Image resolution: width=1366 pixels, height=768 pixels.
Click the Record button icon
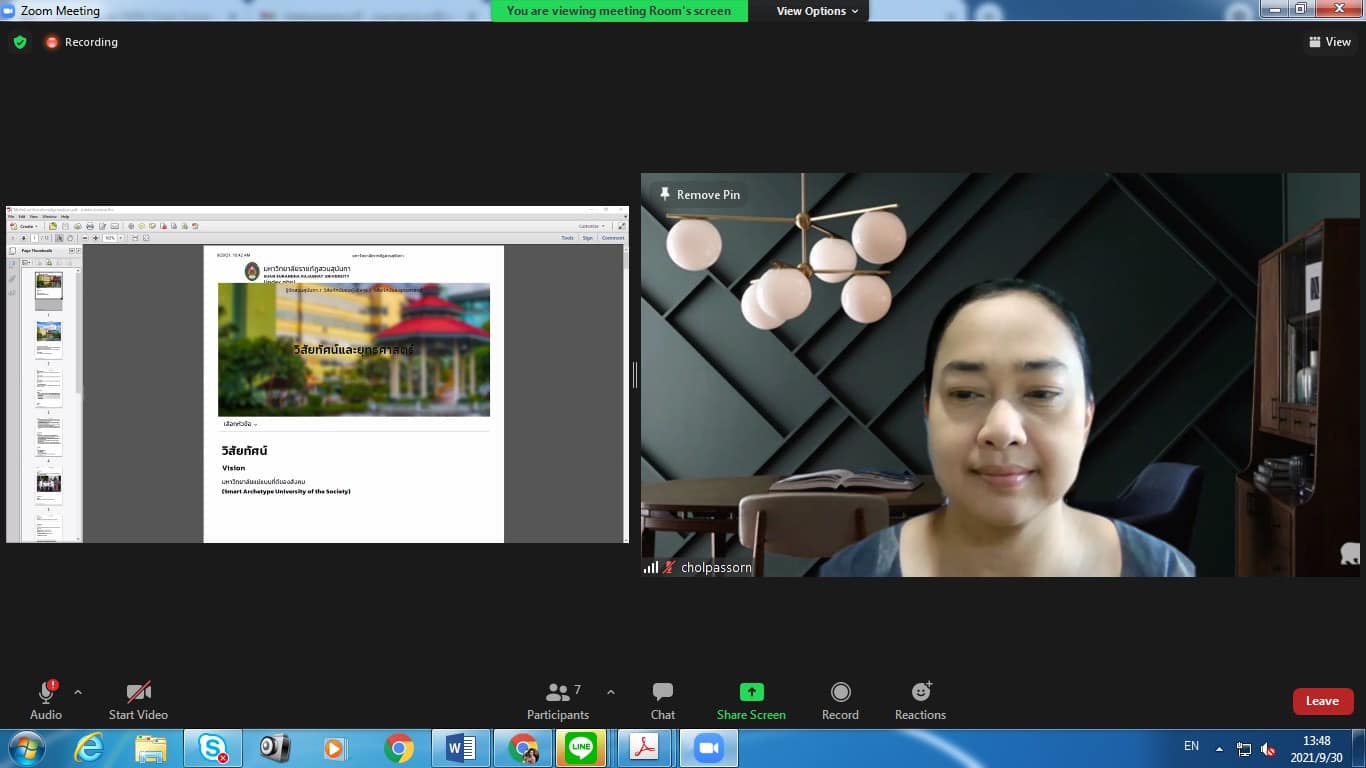tap(840, 692)
